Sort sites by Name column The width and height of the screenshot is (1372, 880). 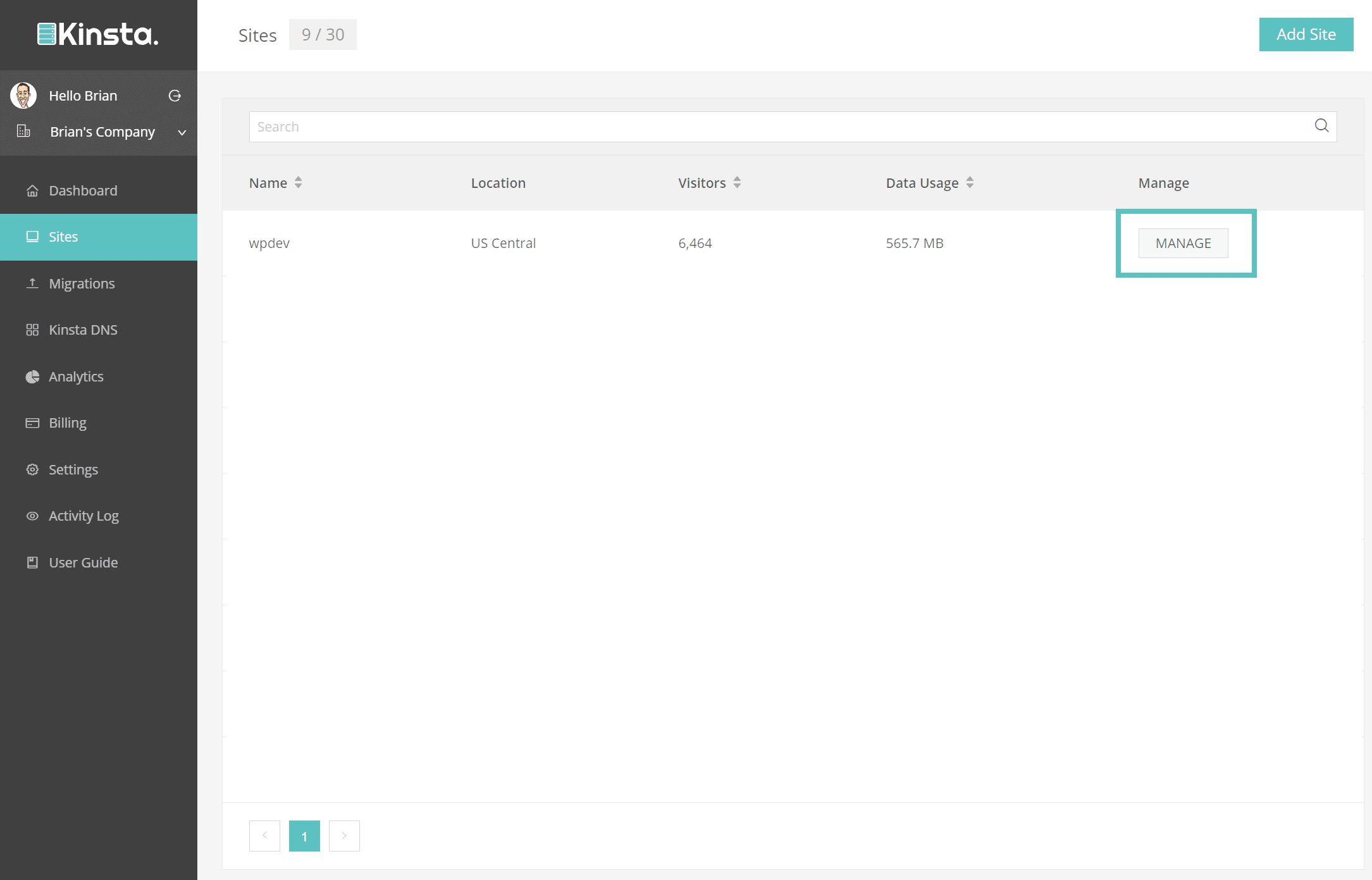pyautogui.click(x=298, y=183)
